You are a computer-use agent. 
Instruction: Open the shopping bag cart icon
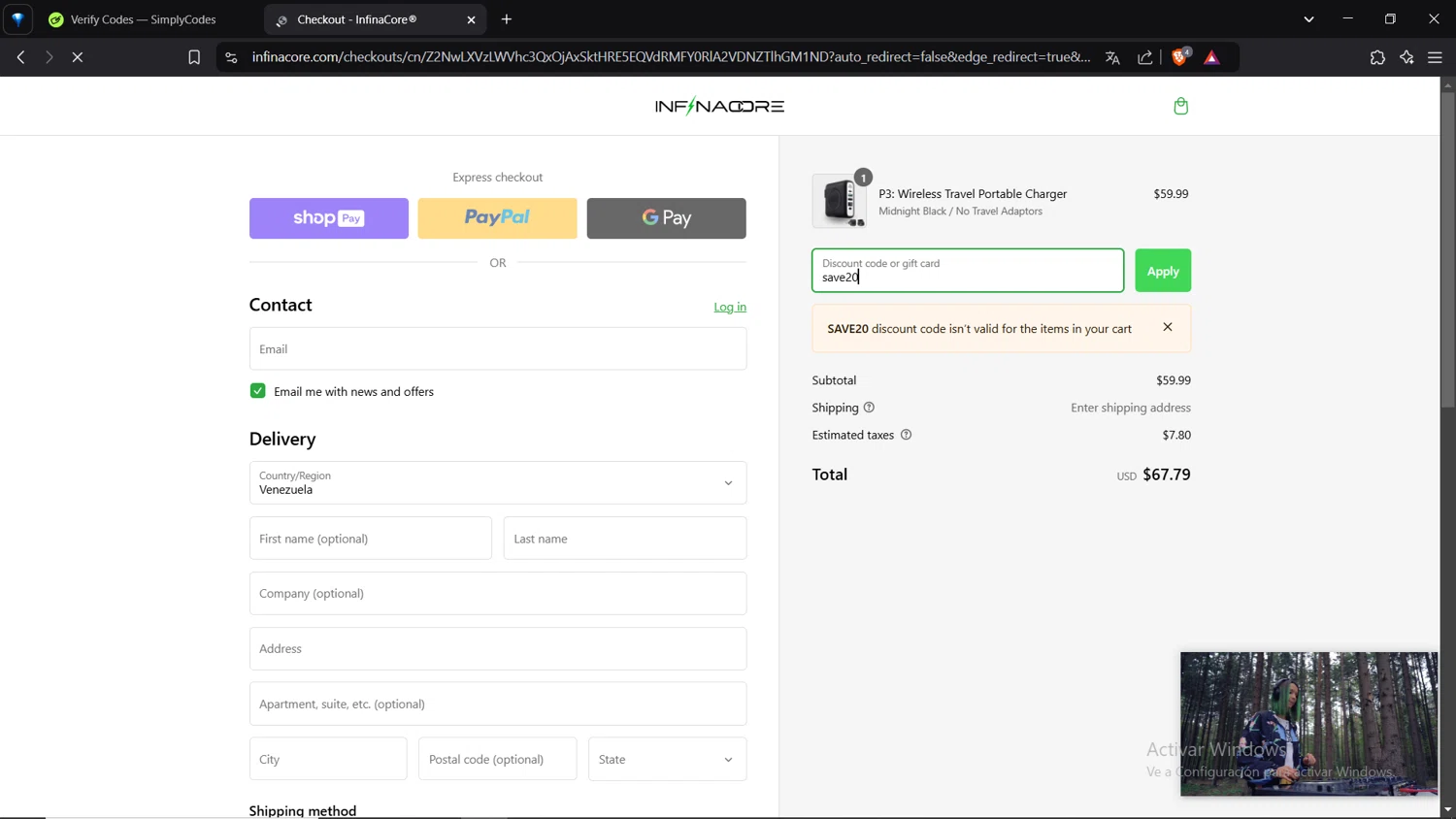(x=1180, y=106)
